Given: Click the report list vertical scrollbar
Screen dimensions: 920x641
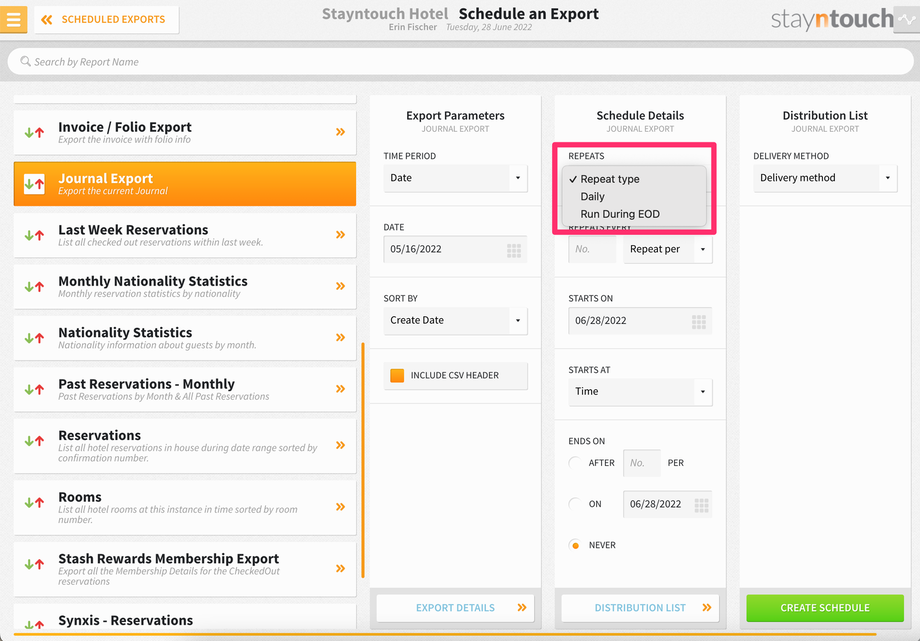Looking at the screenshot, I should (x=363, y=460).
